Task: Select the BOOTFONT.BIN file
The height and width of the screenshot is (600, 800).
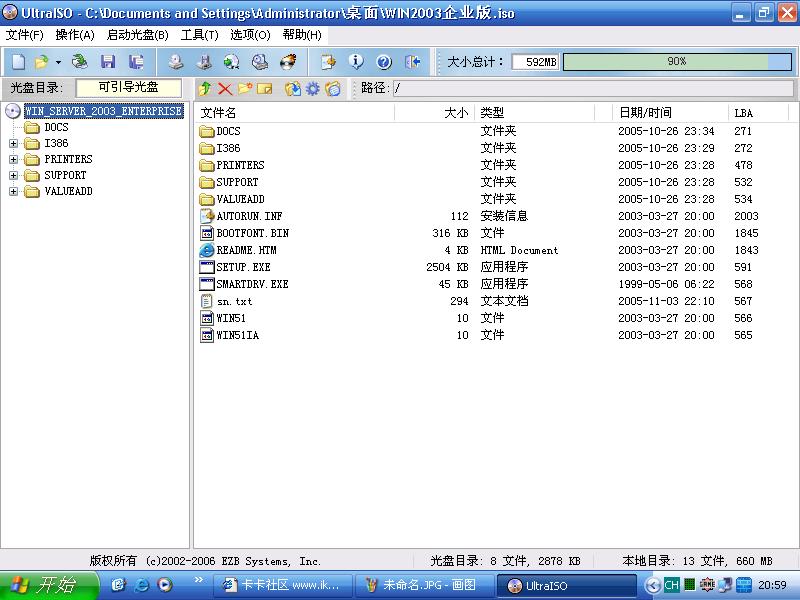Action: pyautogui.click(x=253, y=233)
